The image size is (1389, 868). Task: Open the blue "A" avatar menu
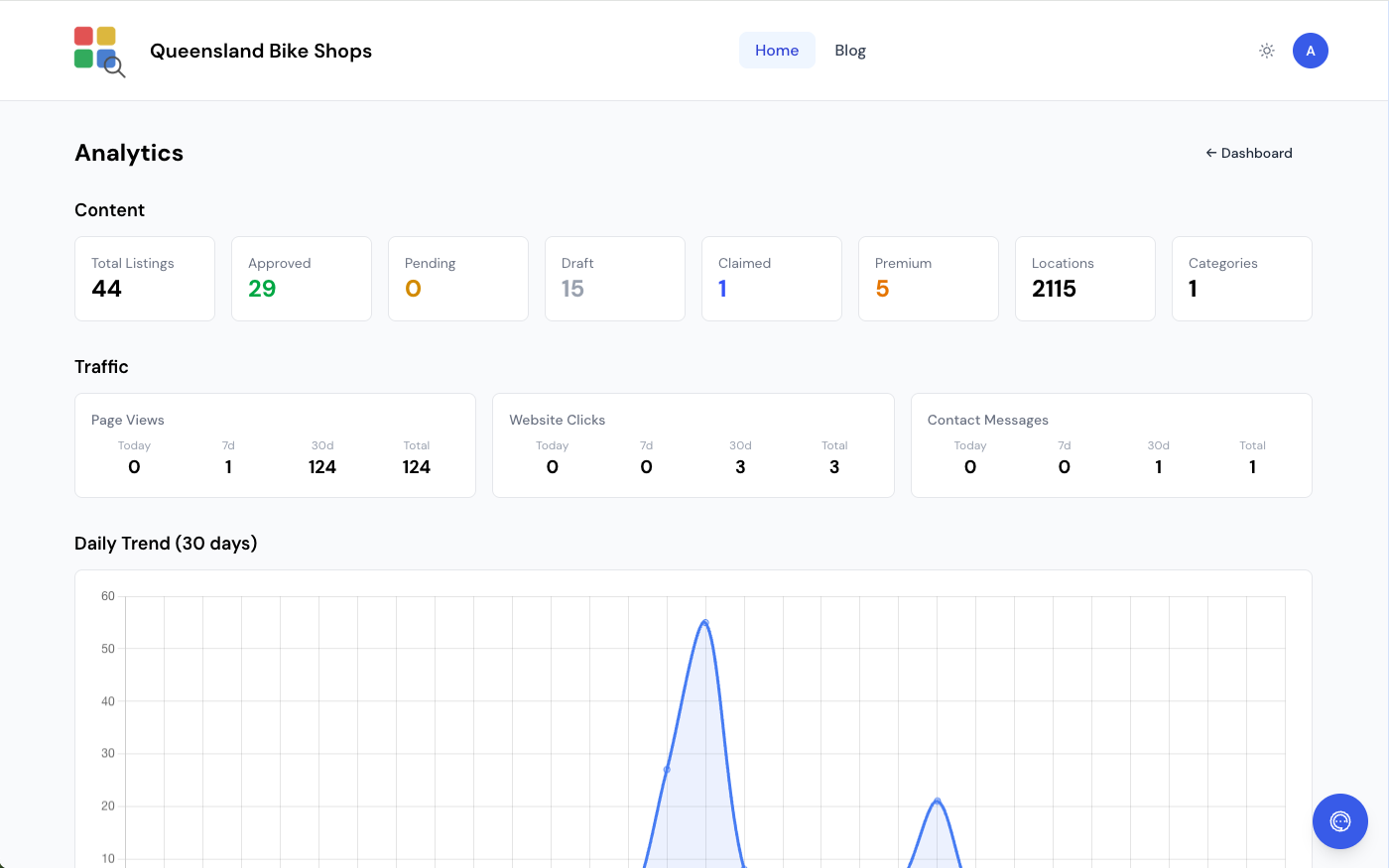coord(1311,50)
